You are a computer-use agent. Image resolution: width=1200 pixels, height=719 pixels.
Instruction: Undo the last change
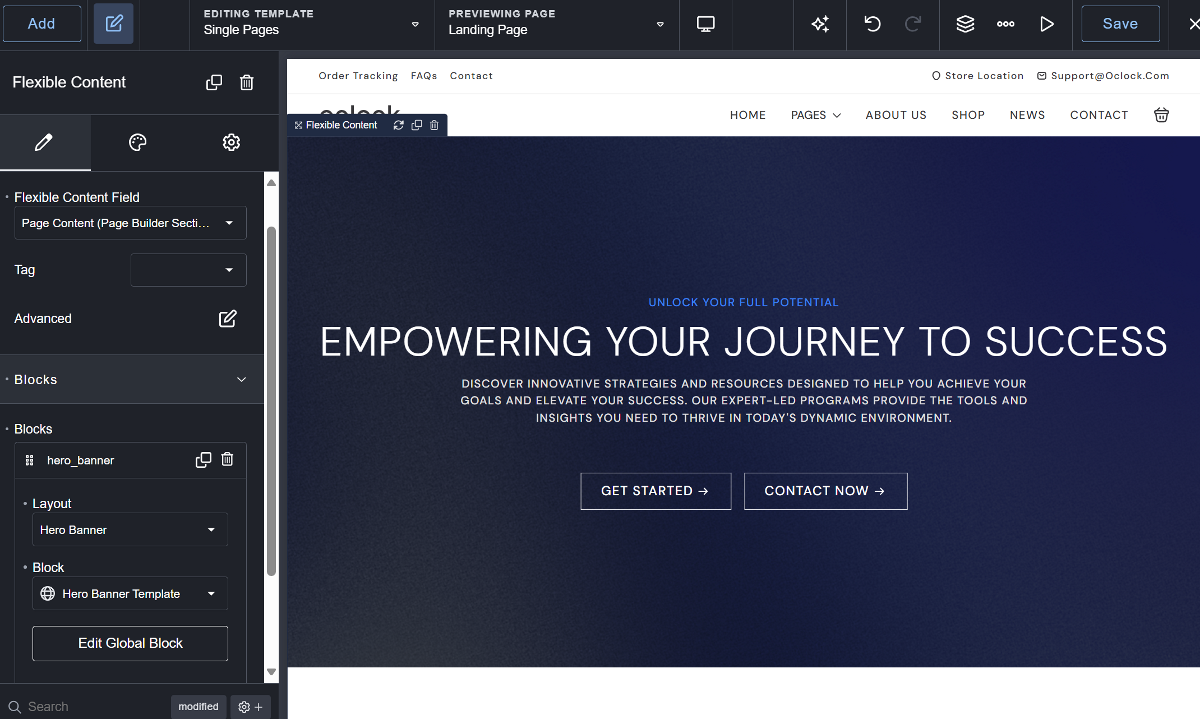point(872,24)
